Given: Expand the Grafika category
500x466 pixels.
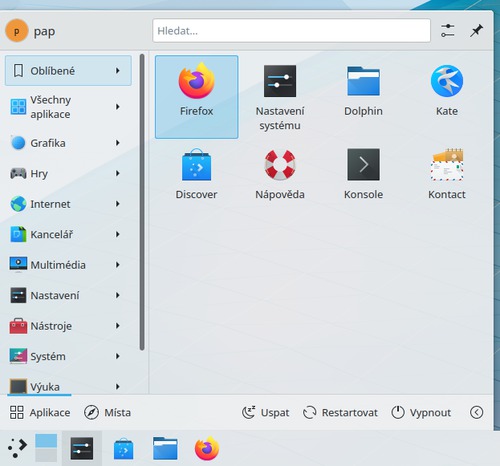Looking at the screenshot, I should [x=68, y=143].
